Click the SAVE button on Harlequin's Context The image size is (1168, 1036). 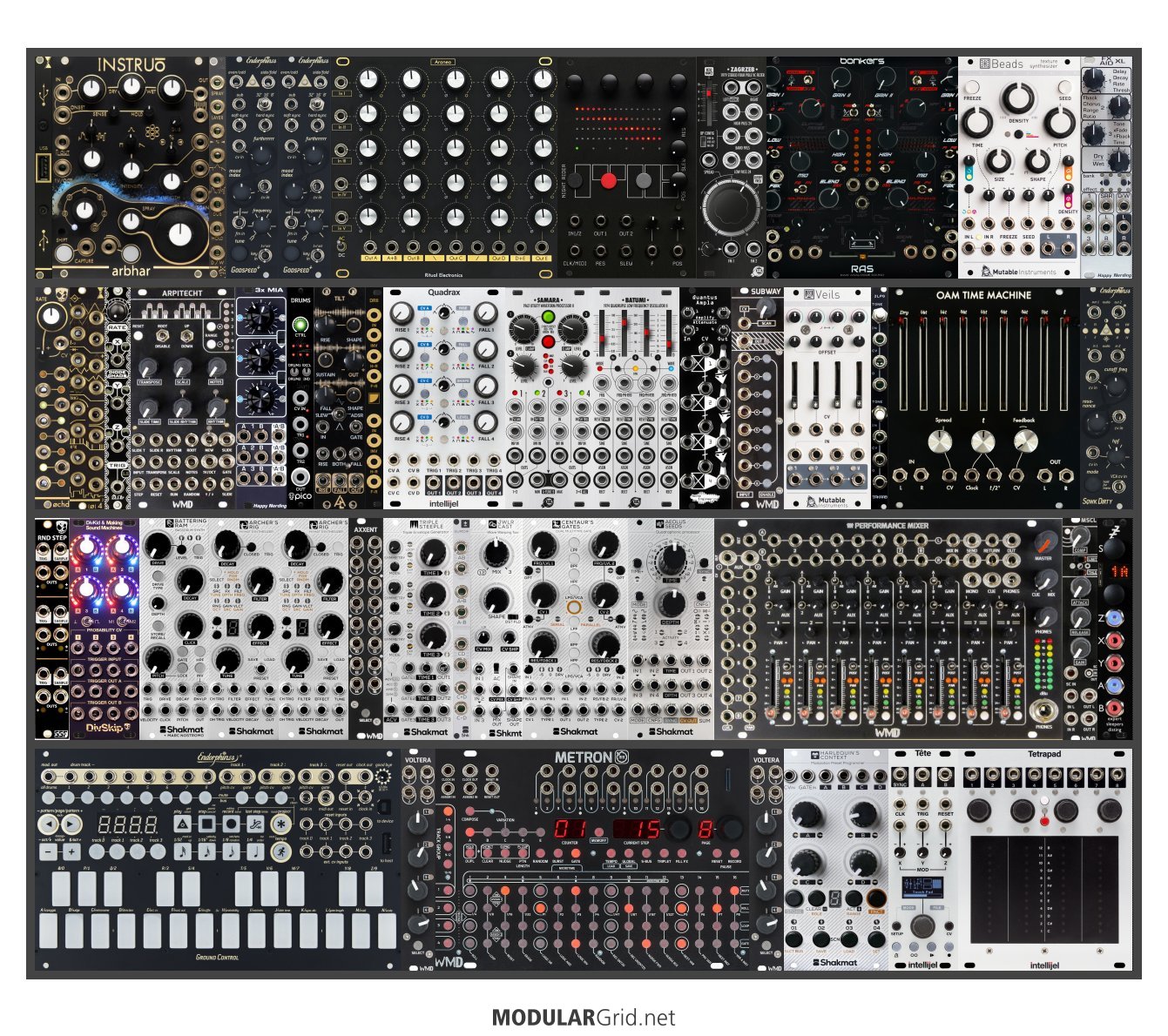click(x=821, y=939)
